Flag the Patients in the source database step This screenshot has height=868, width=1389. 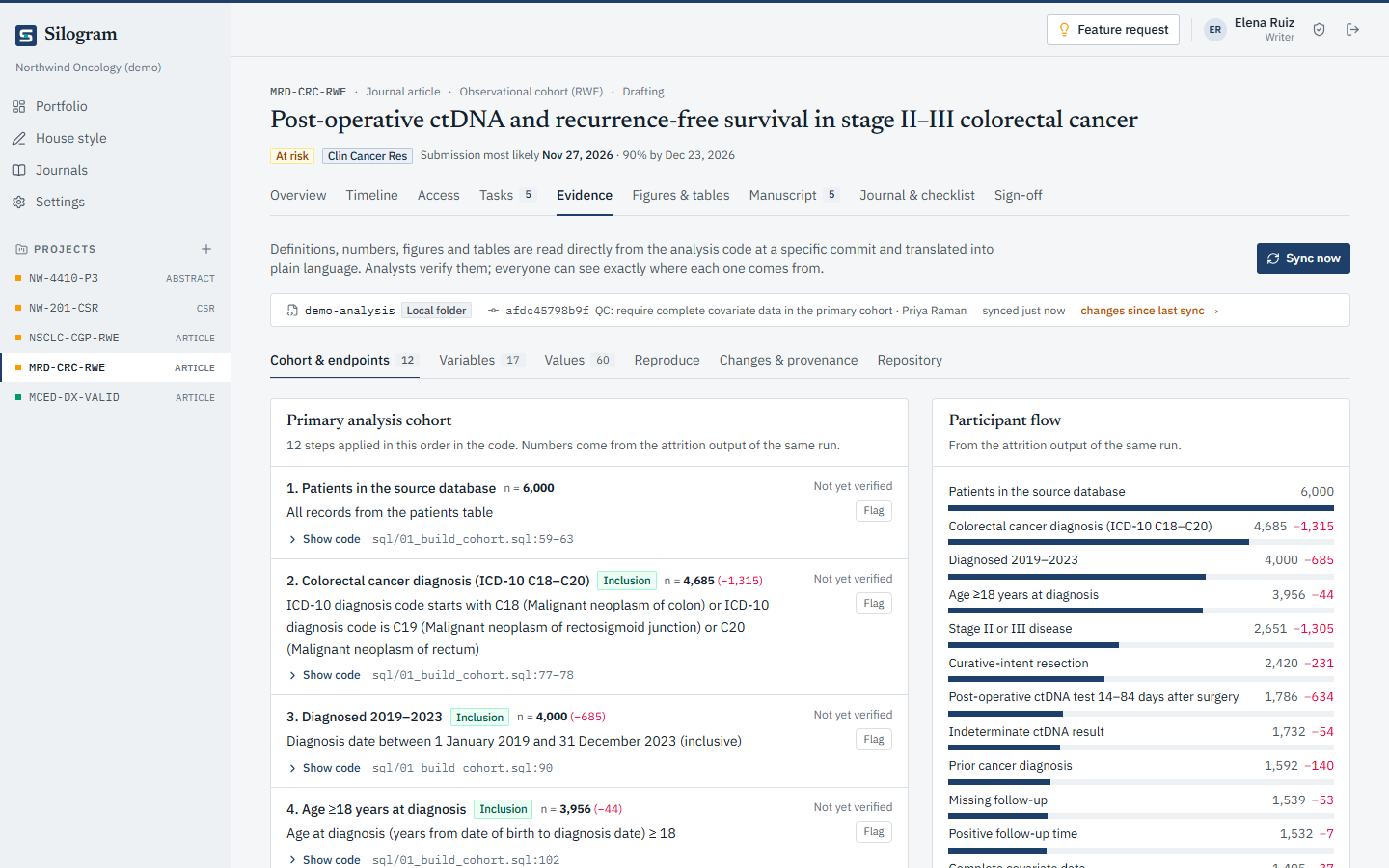pos(874,510)
